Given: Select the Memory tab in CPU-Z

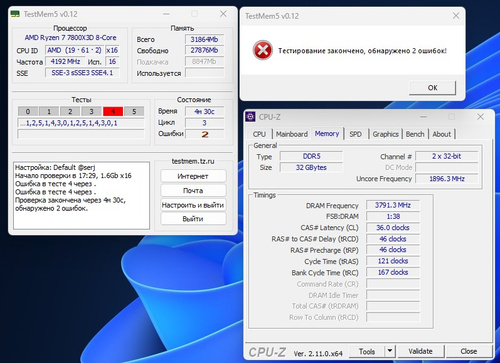Looking at the screenshot, I should (327, 134).
